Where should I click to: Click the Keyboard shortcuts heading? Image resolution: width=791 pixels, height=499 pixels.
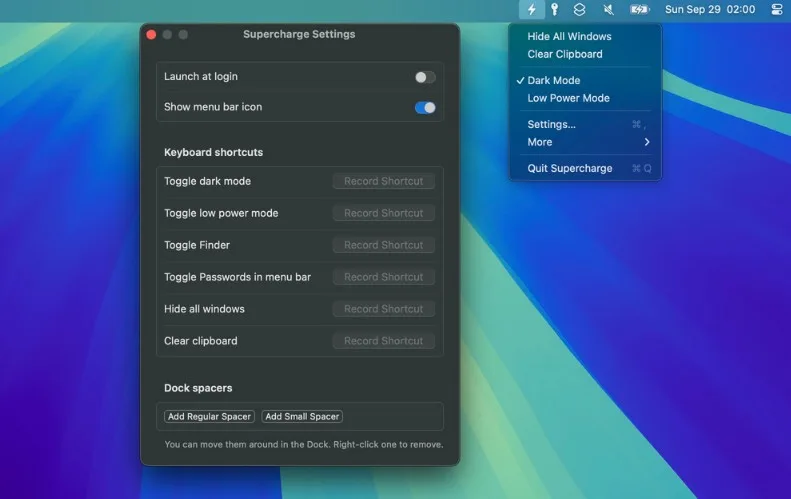coord(213,152)
